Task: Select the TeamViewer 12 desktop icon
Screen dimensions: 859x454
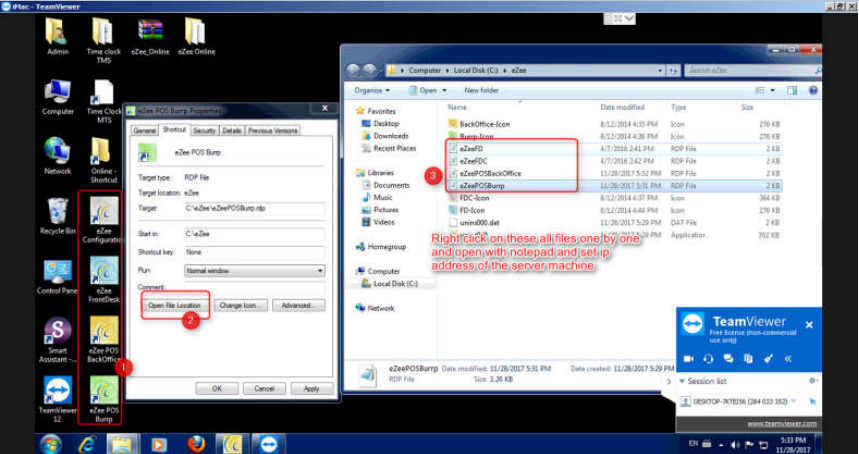Action: (x=58, y=399)
